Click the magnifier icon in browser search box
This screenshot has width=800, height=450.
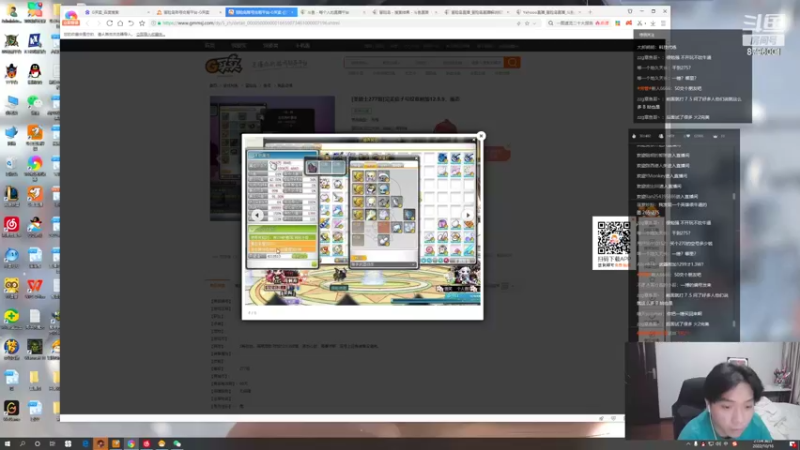(x=551, y=23)
